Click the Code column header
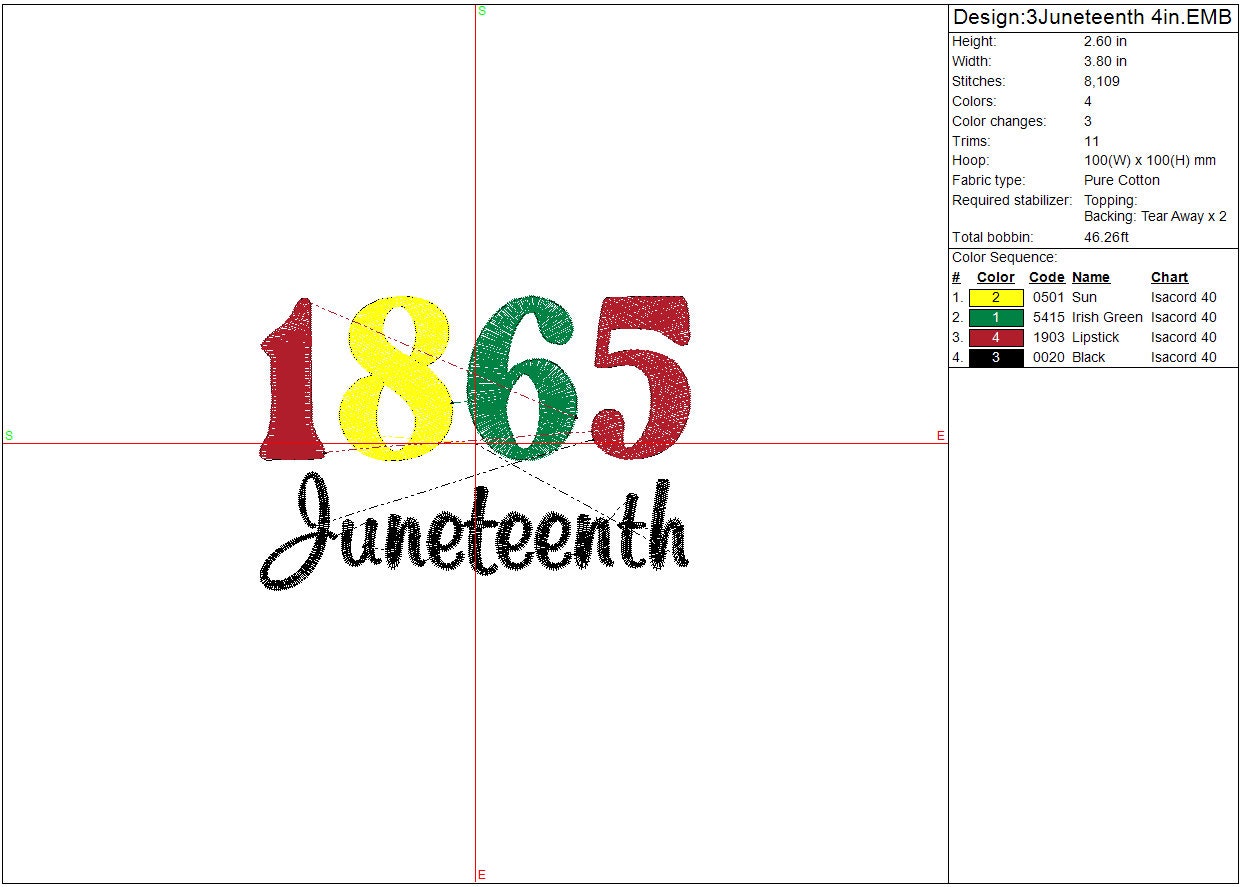This screenshot has width=1243, height=887. tap(1046, 278)
